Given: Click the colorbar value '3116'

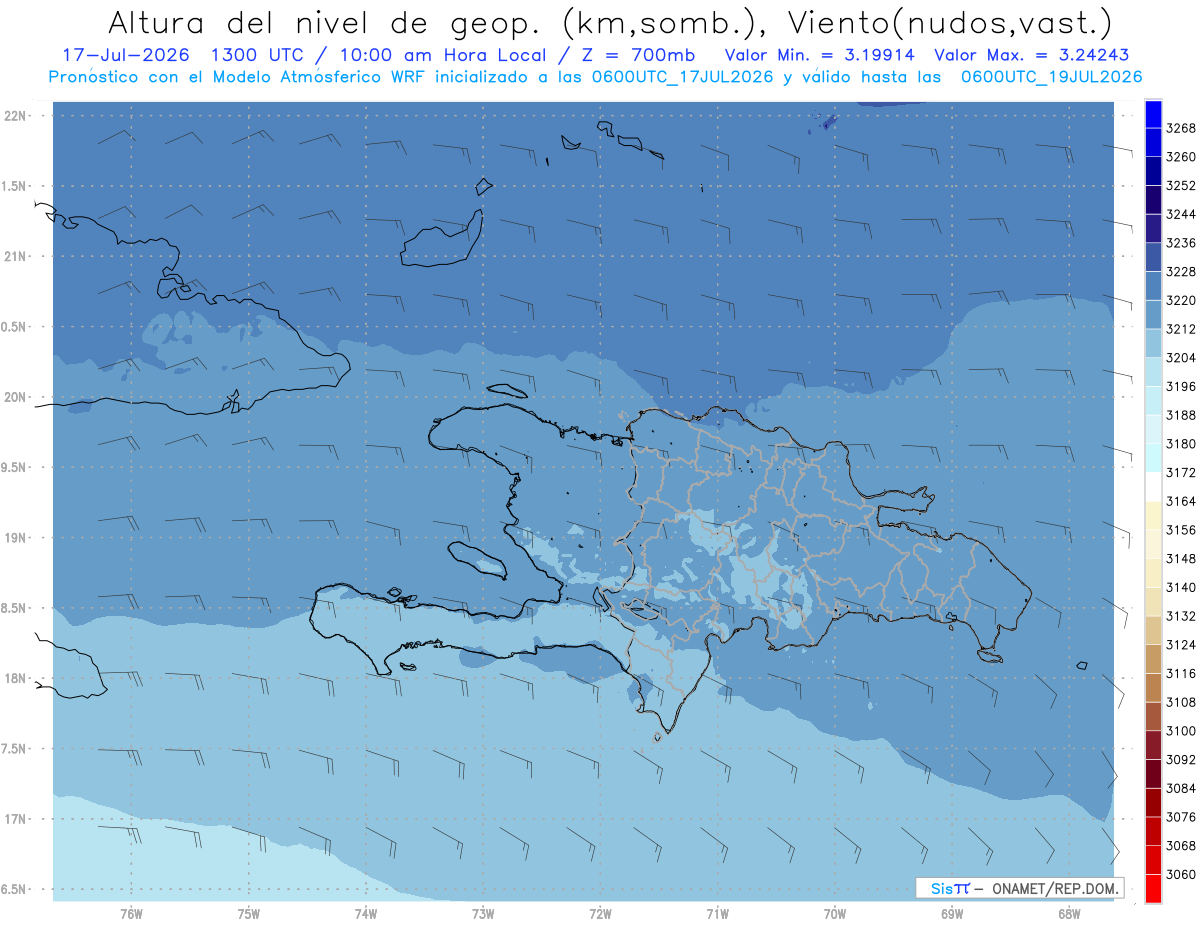Looking at the screenshot, I should [1181, 674].
